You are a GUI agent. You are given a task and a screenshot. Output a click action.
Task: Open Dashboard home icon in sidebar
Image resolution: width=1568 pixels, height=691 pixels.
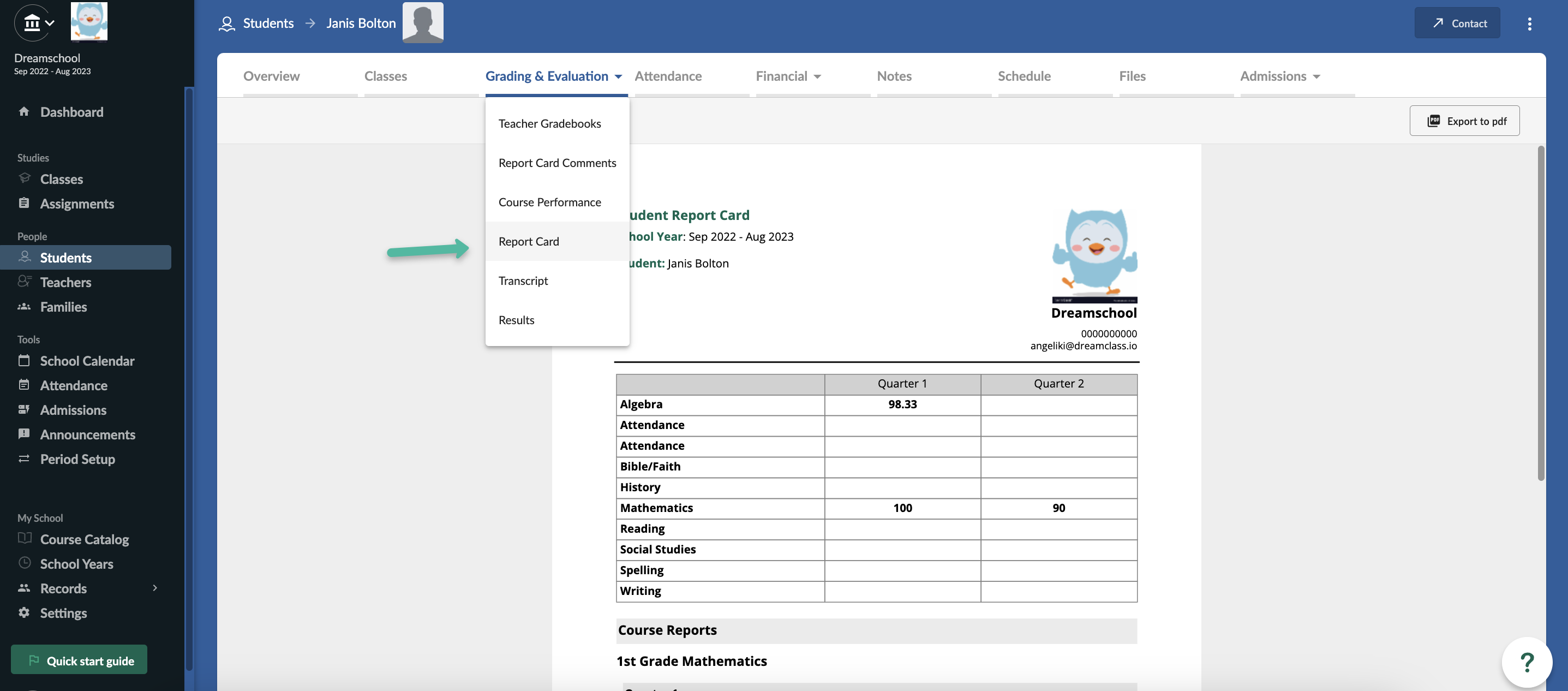24,111
